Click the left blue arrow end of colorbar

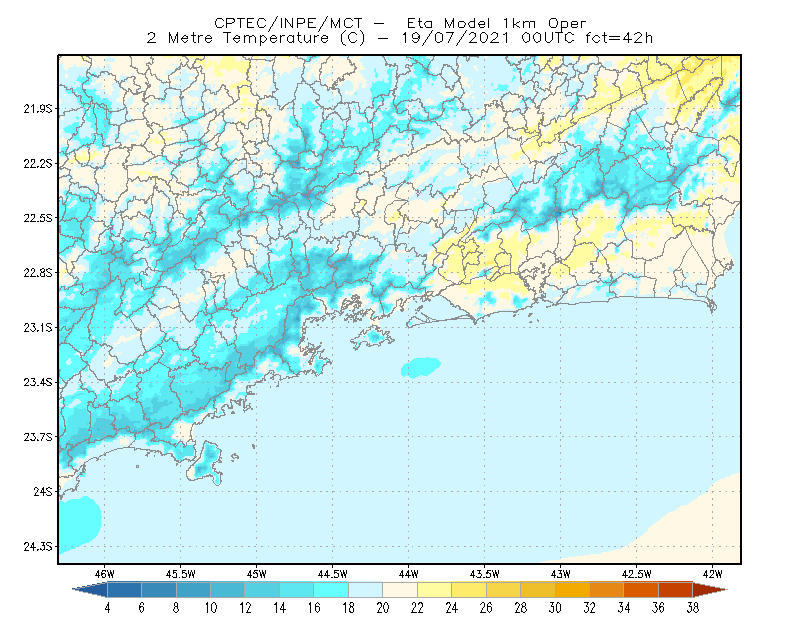90,590
